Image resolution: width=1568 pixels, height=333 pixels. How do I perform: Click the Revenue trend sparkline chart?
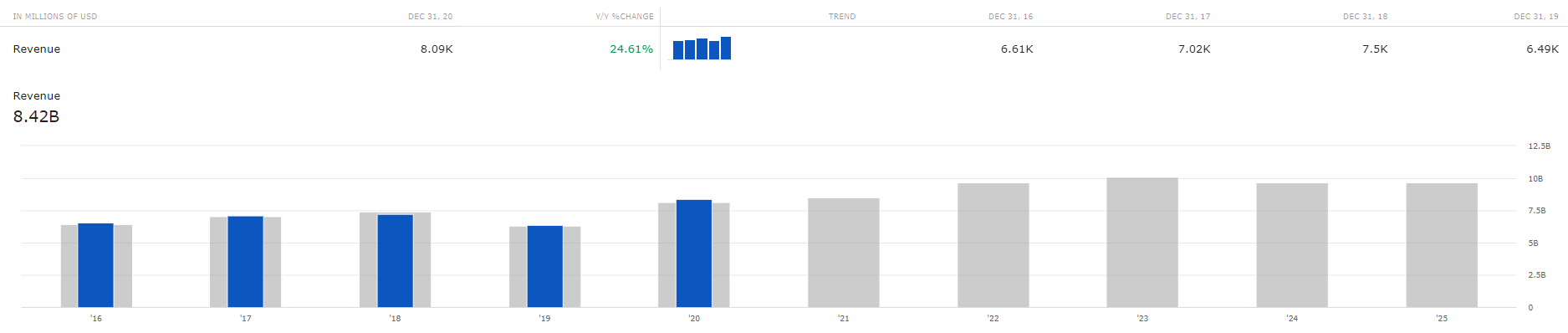pos(702,49)
